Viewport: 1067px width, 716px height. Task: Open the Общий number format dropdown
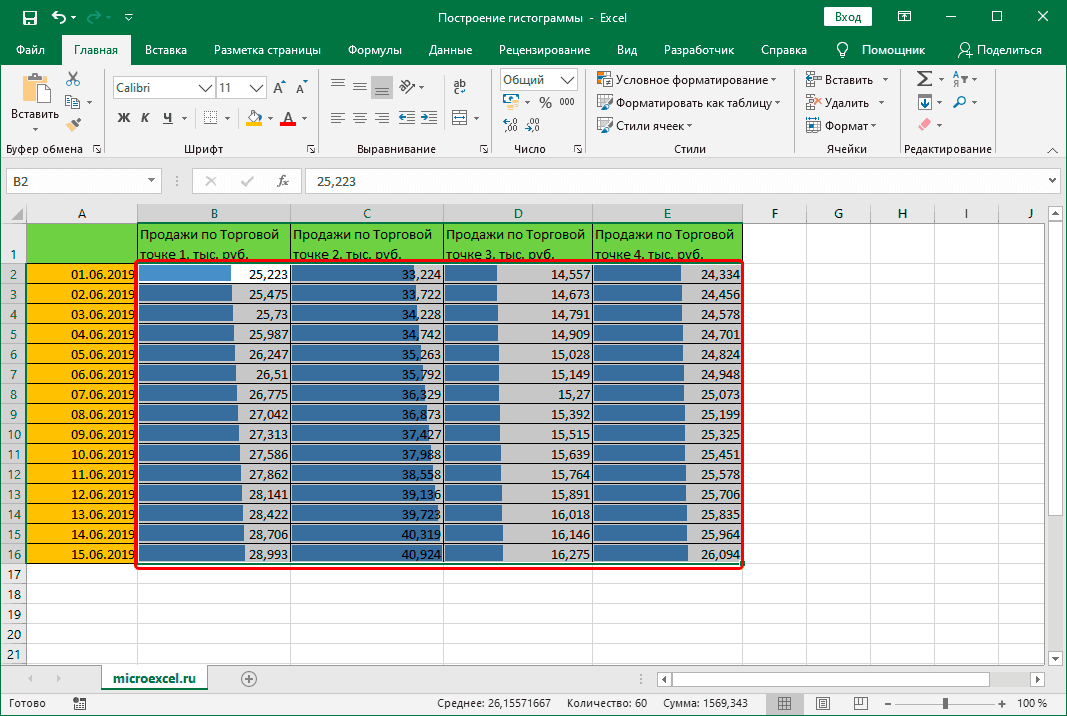[568, 80]
